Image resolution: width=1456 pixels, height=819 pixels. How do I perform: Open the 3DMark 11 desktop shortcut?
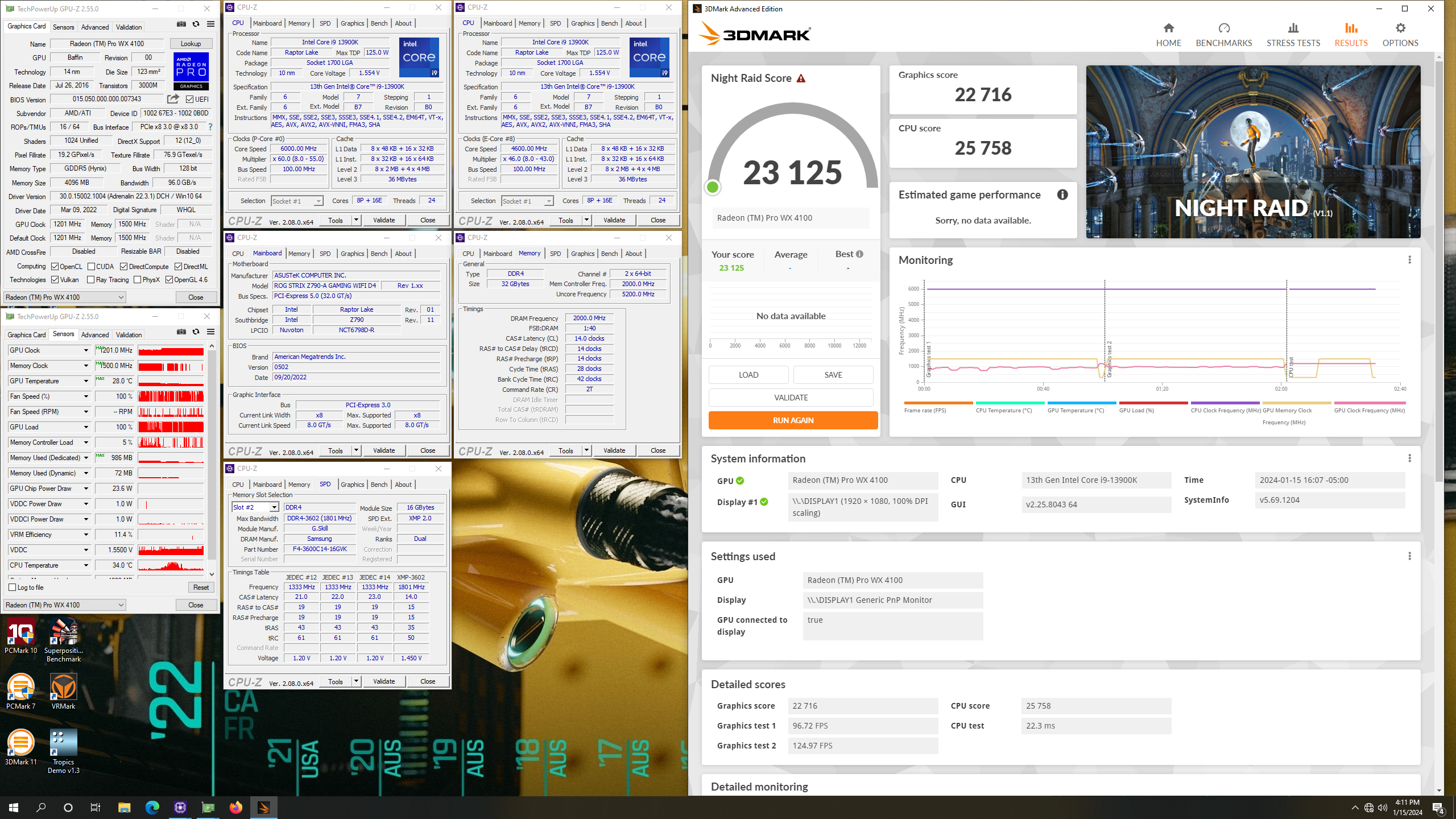pyautogui.click(x=21, y=747)
